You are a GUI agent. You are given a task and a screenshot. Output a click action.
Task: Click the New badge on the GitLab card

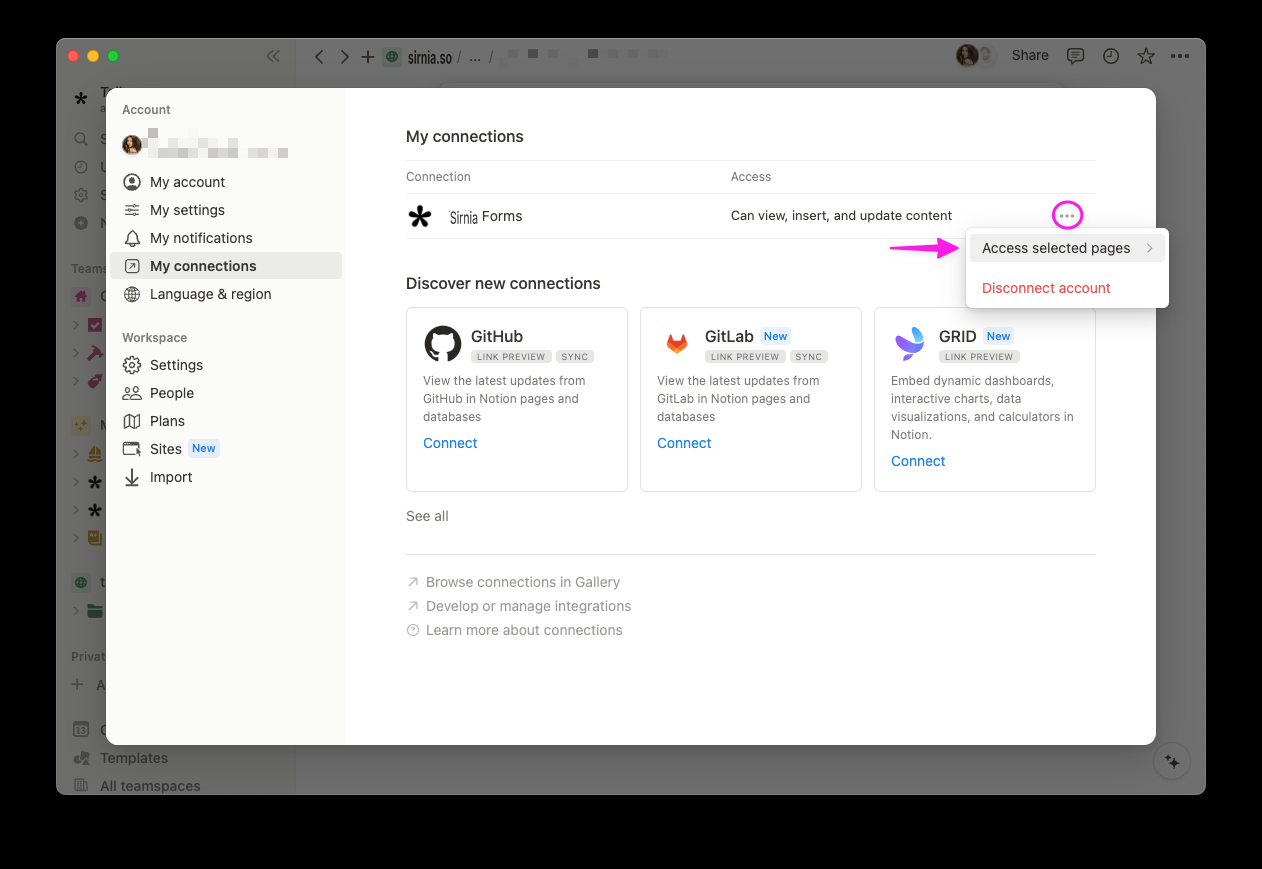pyautogui.click(x=776, y=336)
